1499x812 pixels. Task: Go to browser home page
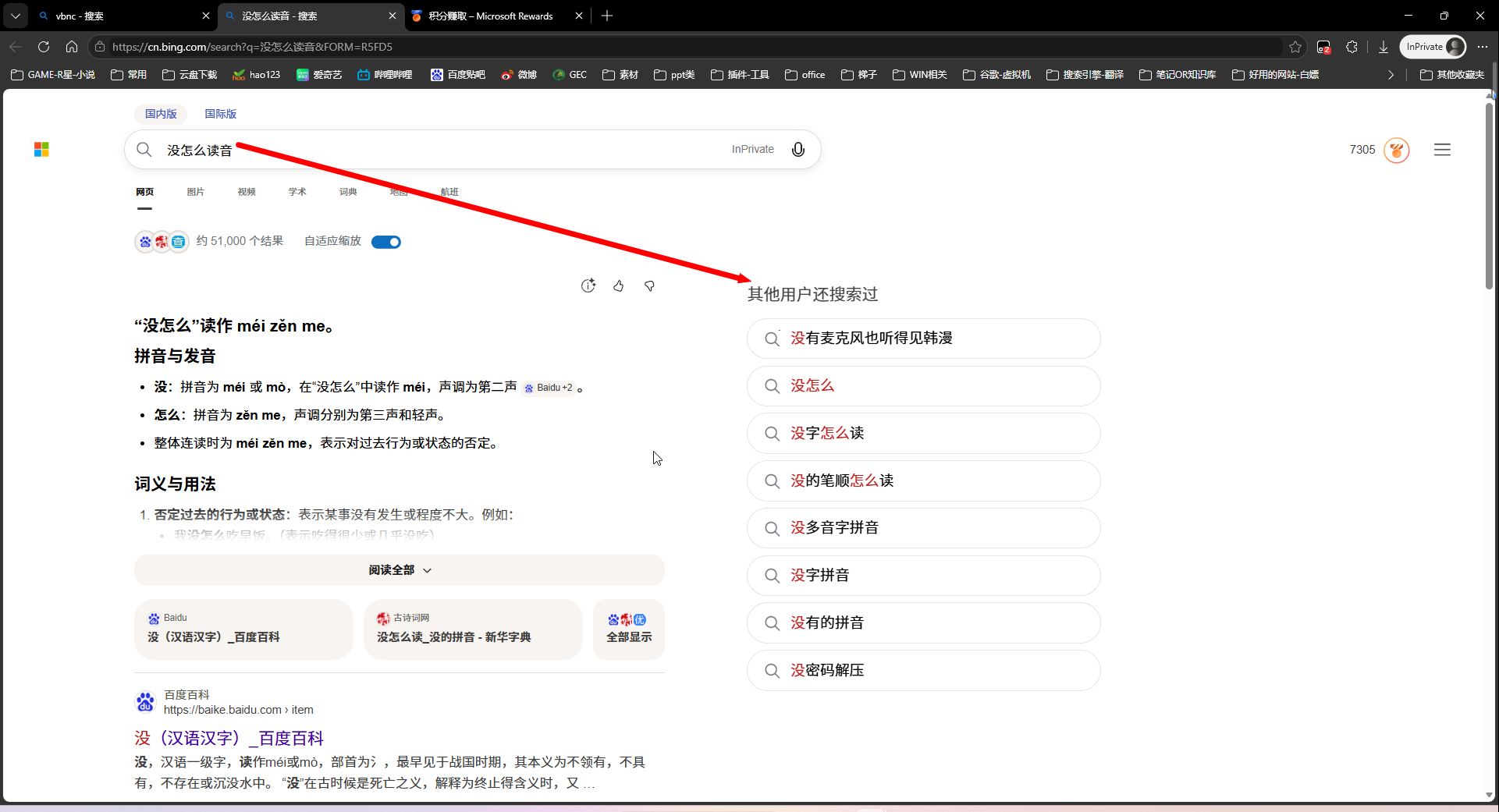72,47
